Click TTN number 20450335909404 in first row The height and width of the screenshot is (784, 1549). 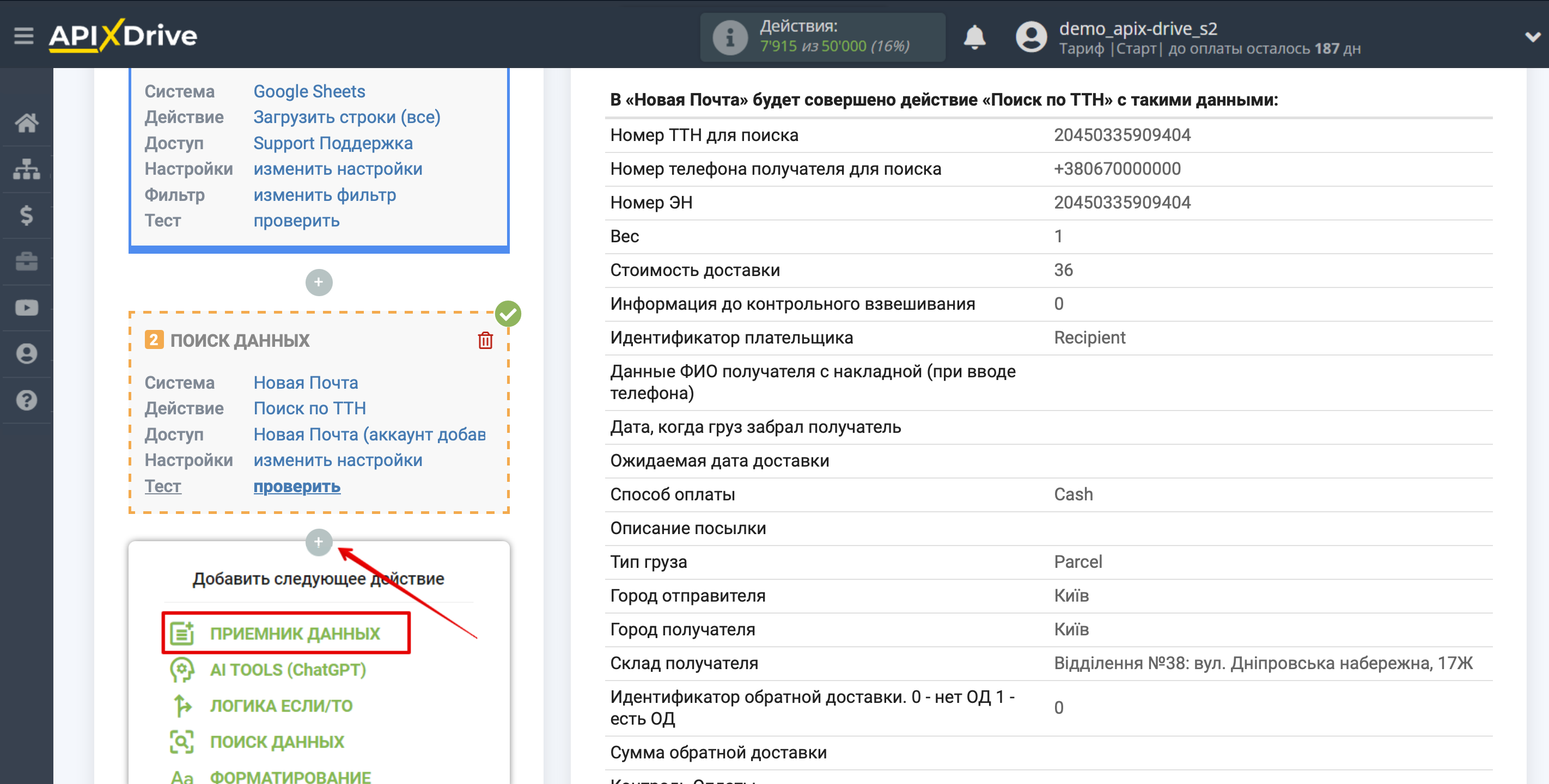point(1122,134)
